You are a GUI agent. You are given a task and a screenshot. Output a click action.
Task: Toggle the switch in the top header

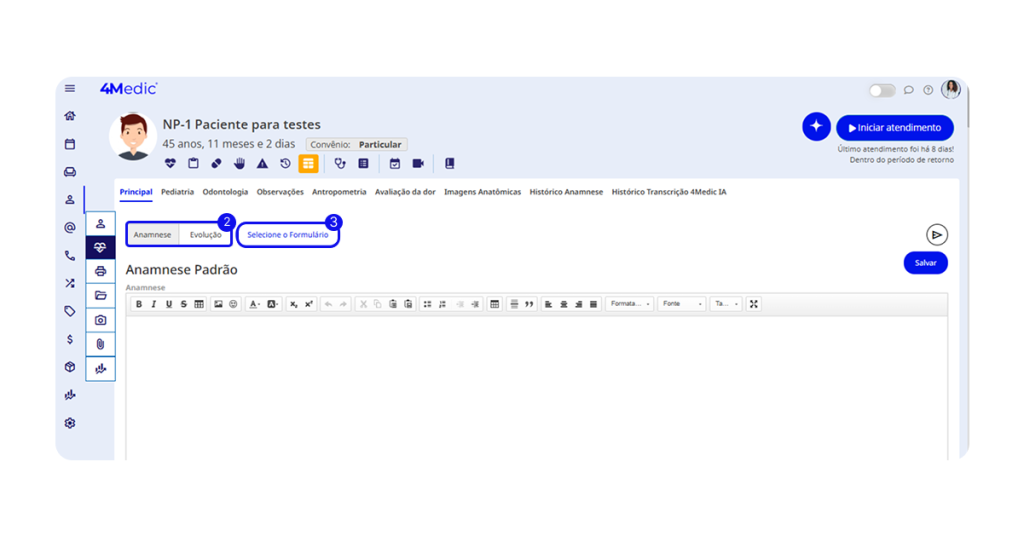pyautogui.click(x=881, y=90)
